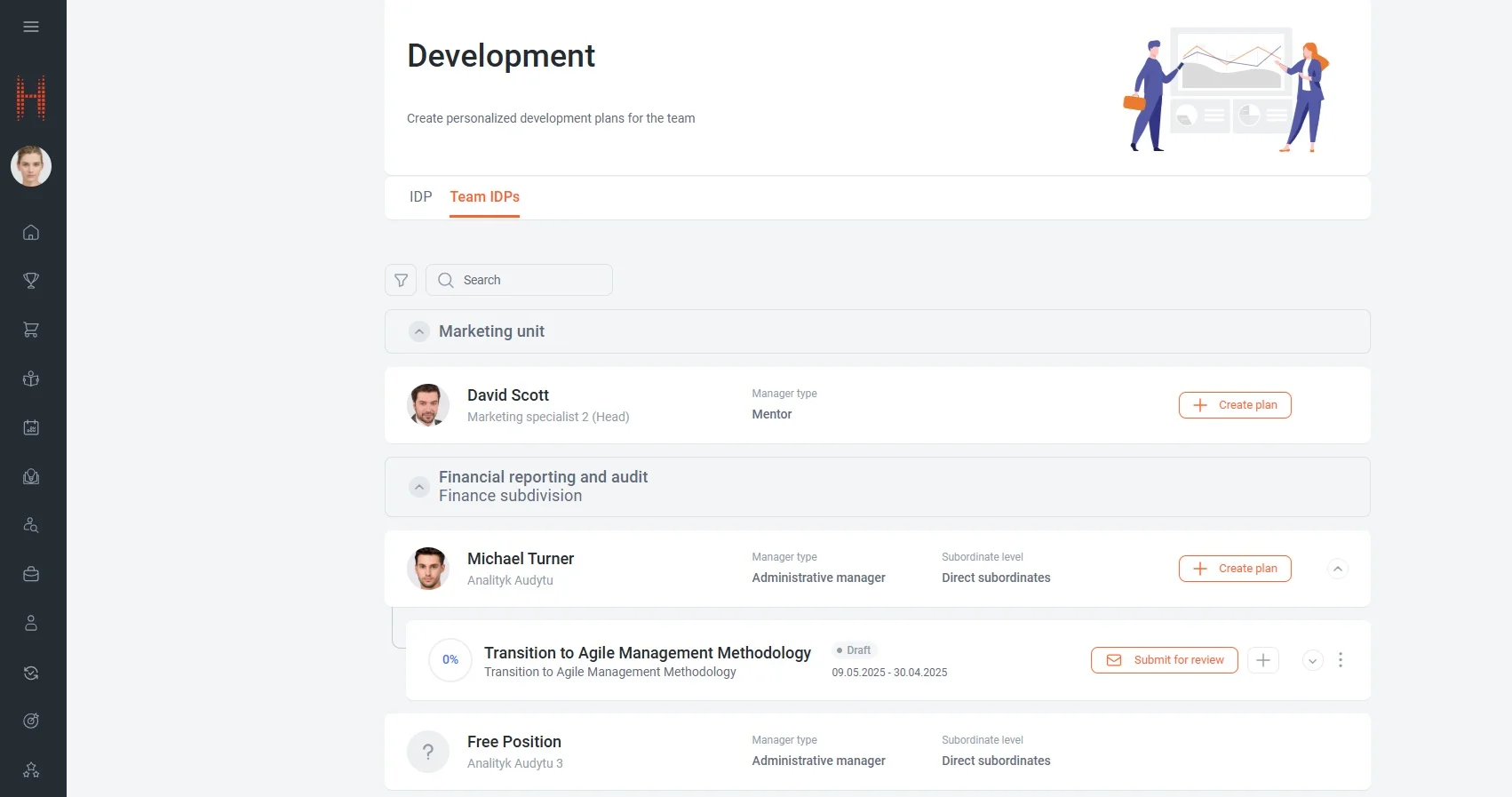
Task: Click Submit for review button
Action: tap(1164, 660)
